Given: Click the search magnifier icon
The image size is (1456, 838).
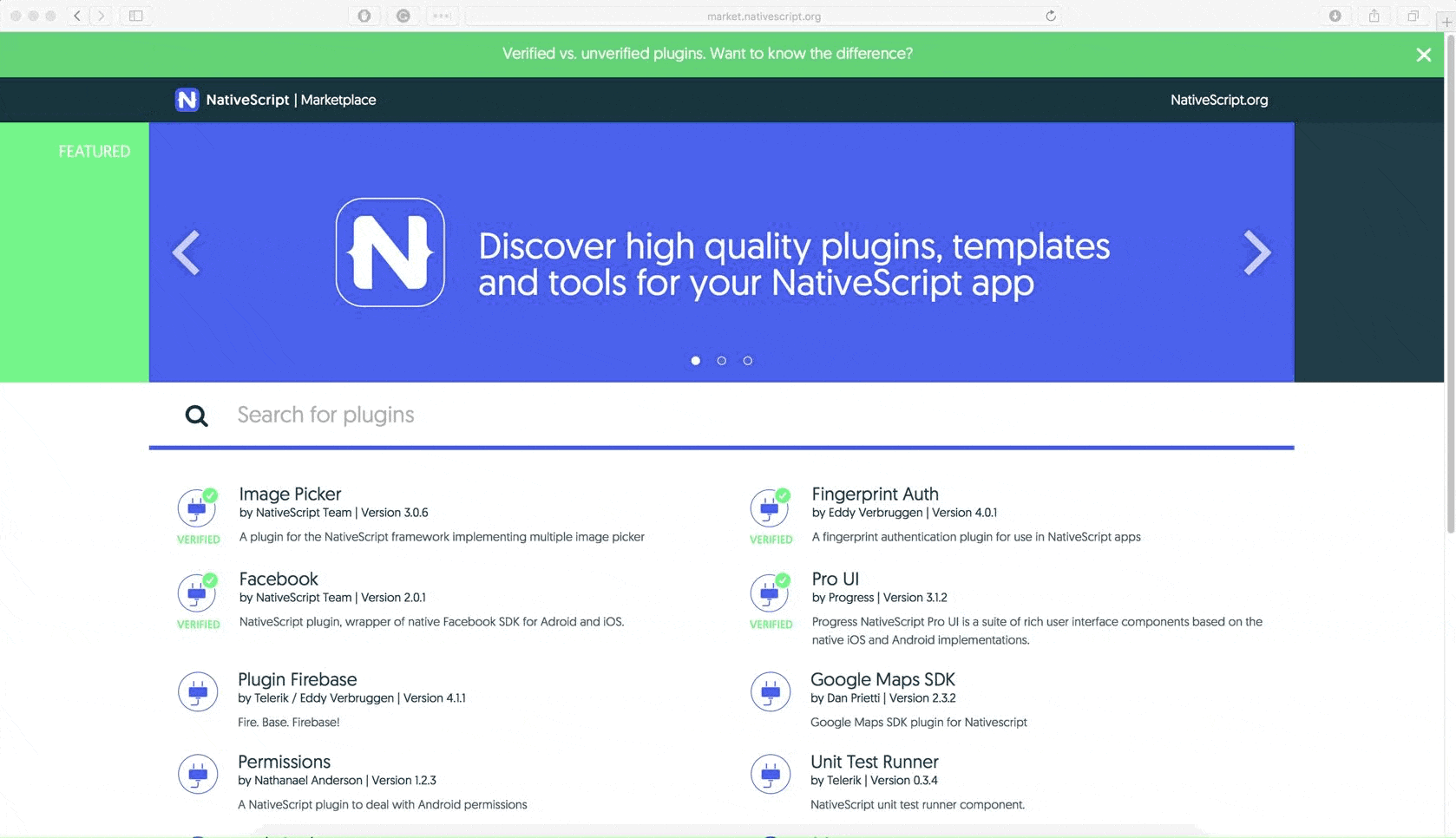Looking at the screenshot, I should [196, 416].
